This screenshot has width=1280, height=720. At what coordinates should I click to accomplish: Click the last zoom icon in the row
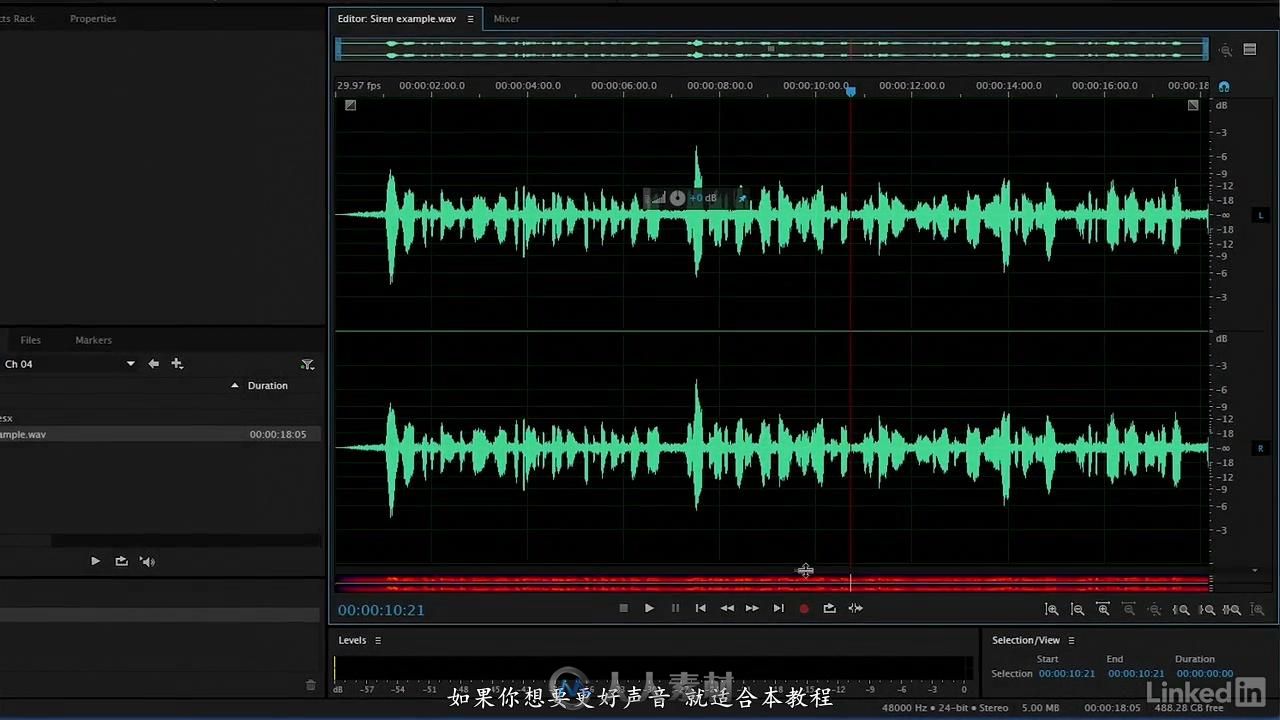click(1258, 609)
